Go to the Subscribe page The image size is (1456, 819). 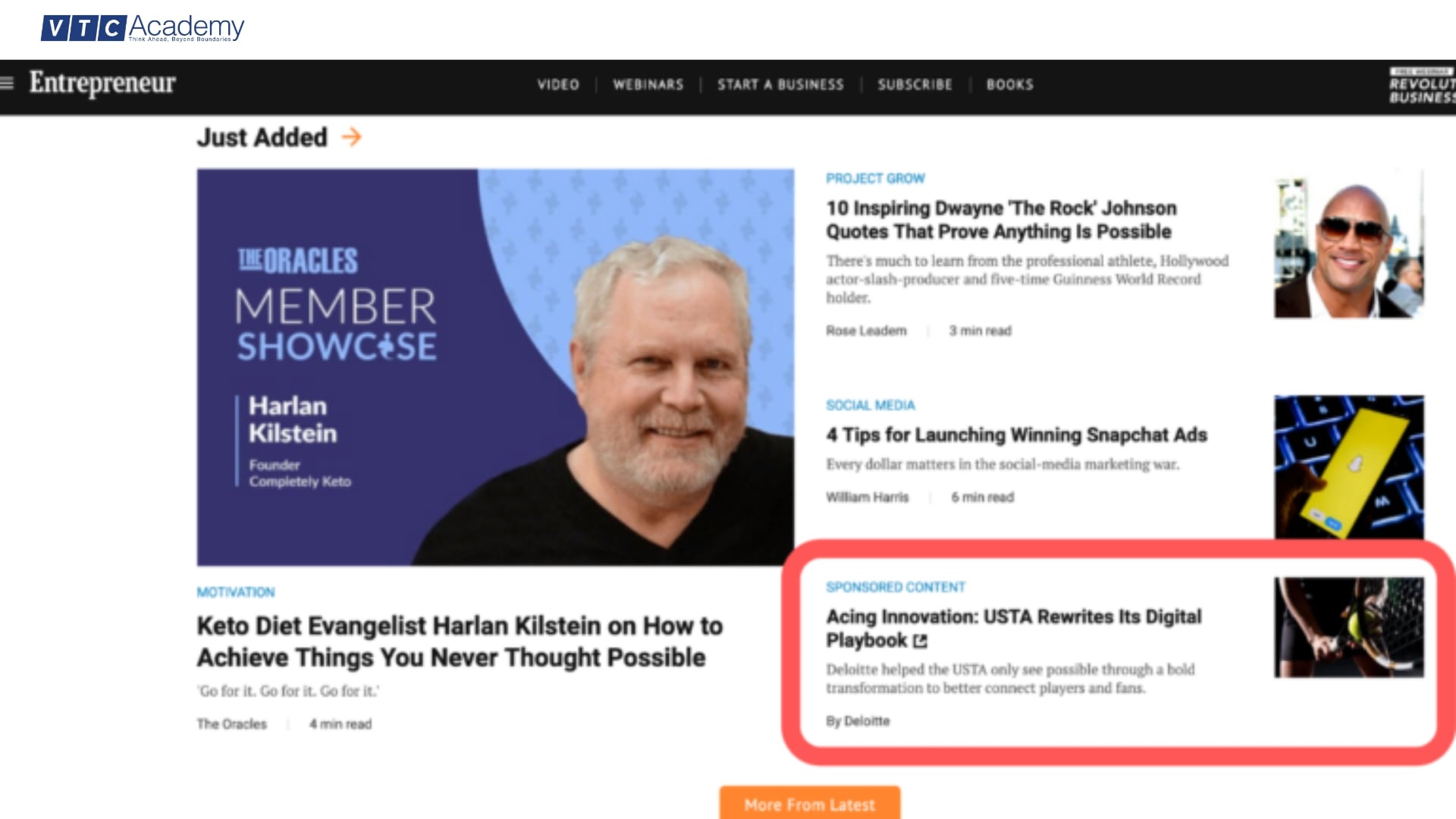pyautogui.click(x=915, y=85)
